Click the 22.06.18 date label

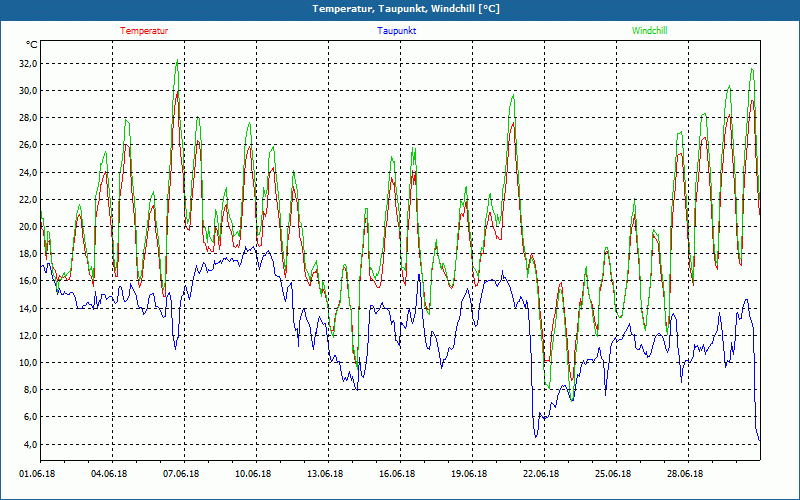point(541,474)
